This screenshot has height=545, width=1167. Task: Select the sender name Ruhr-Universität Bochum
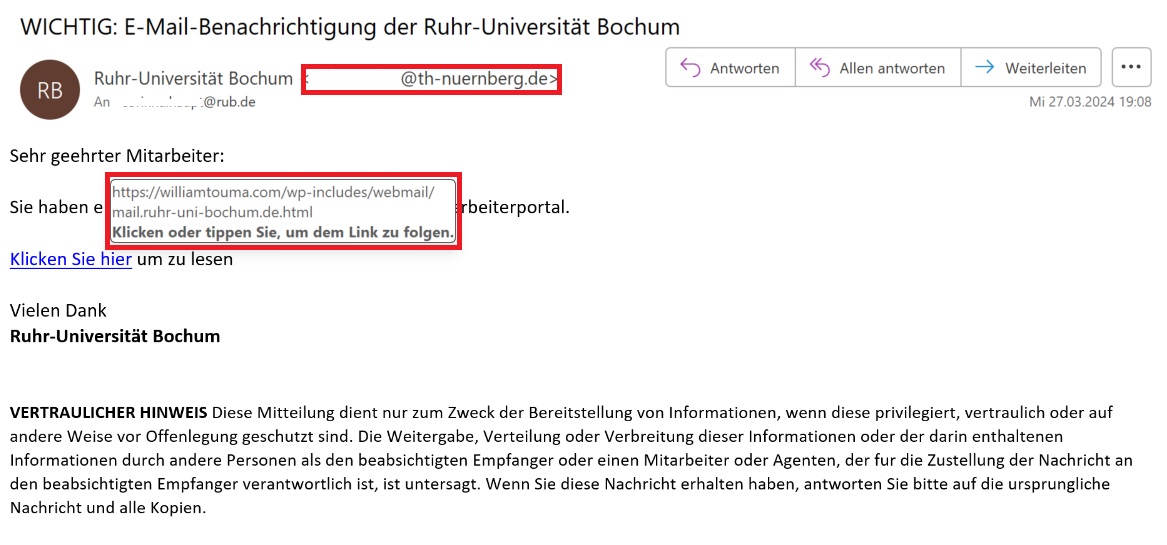pyautogui.click(x=194, y=78)
